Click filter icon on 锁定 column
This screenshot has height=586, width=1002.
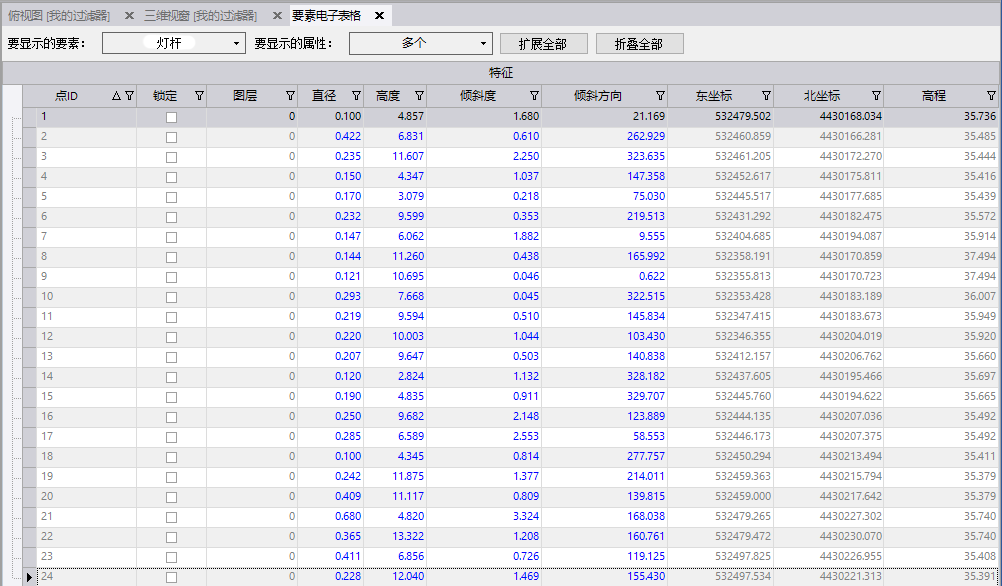tap(199, 96)
